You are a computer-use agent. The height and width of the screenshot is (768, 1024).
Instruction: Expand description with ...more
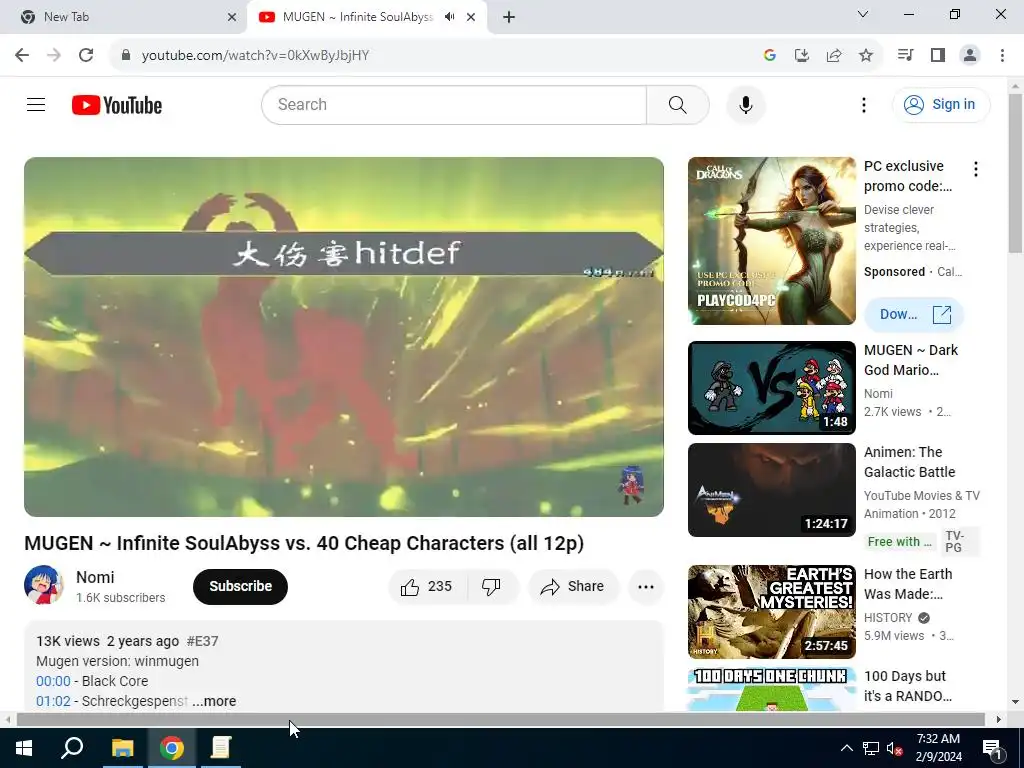pos(214,701)
